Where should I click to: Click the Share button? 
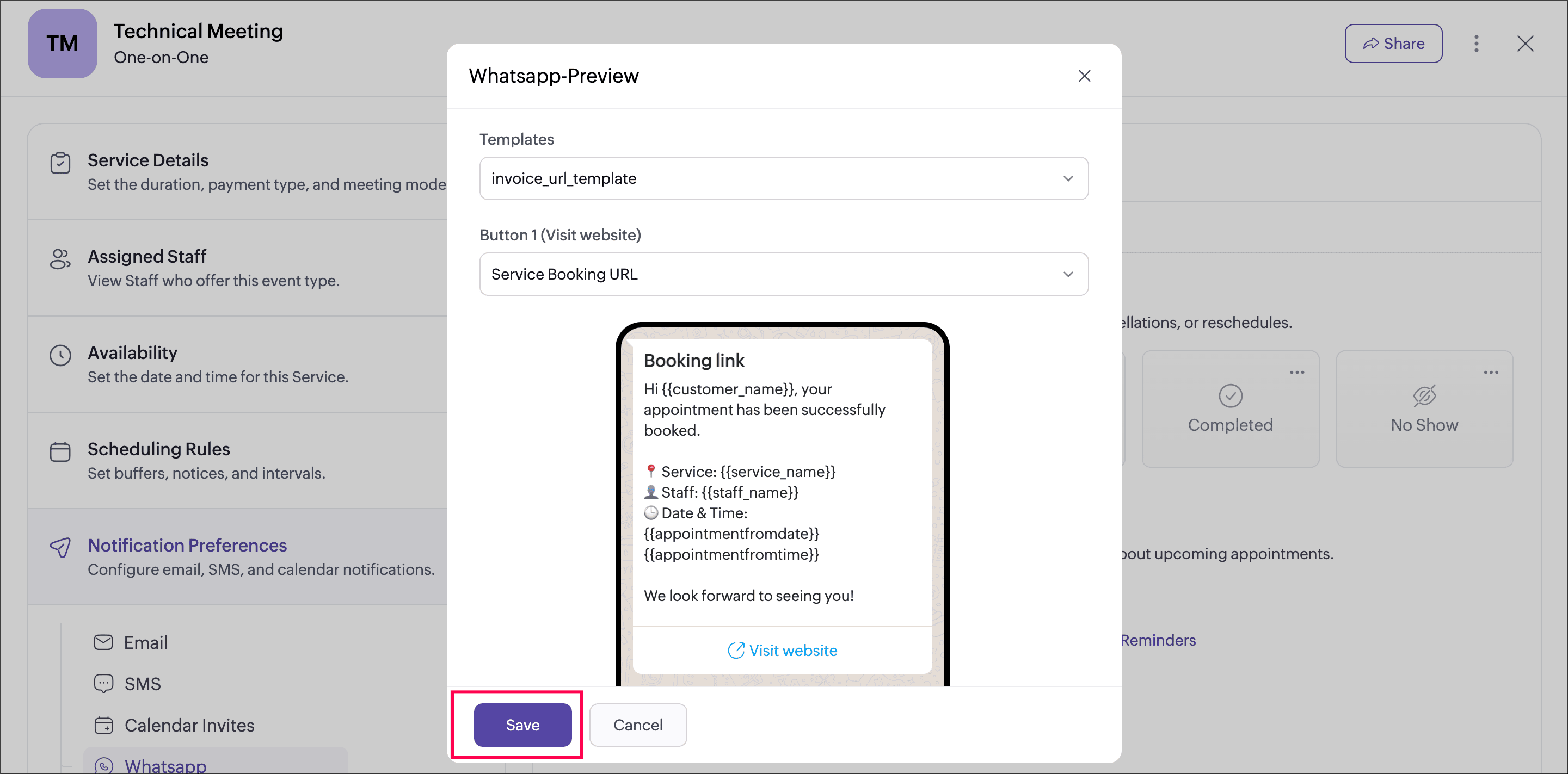(x=1393, y=43)
